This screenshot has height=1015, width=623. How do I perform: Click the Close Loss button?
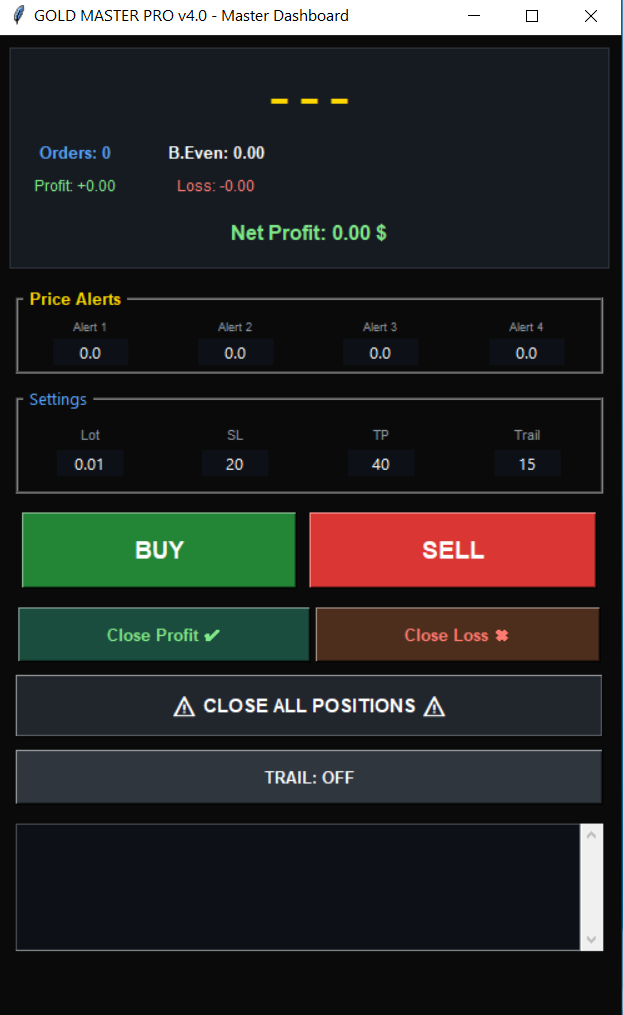pos(456,635)
